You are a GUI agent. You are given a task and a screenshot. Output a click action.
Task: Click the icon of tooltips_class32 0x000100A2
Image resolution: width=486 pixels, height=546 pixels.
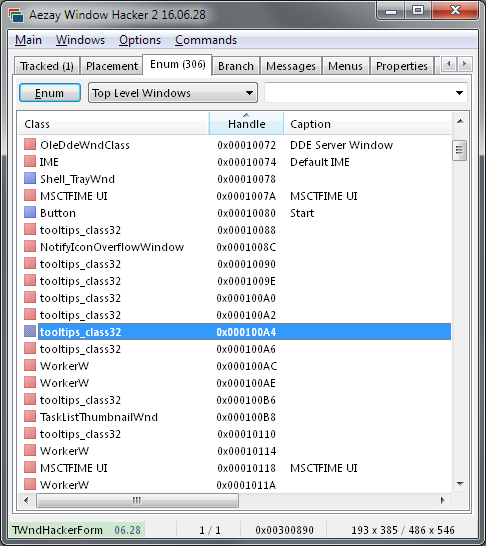pyautogui.click(x=30, y=314)
